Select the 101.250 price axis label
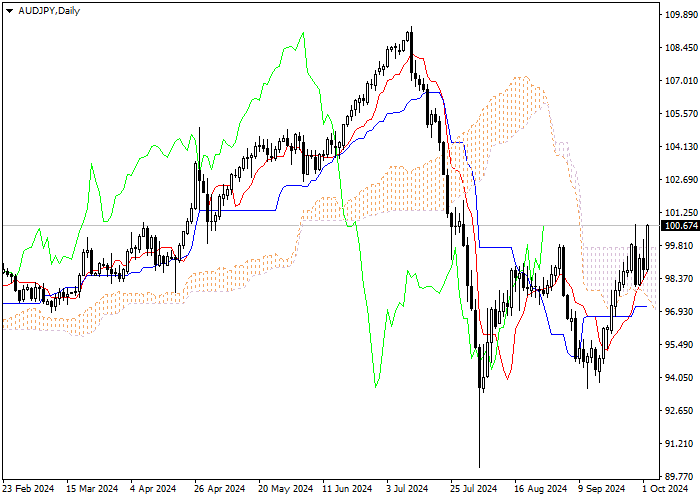Viewport: 700px width, 500px height. [x=681, y=213]
